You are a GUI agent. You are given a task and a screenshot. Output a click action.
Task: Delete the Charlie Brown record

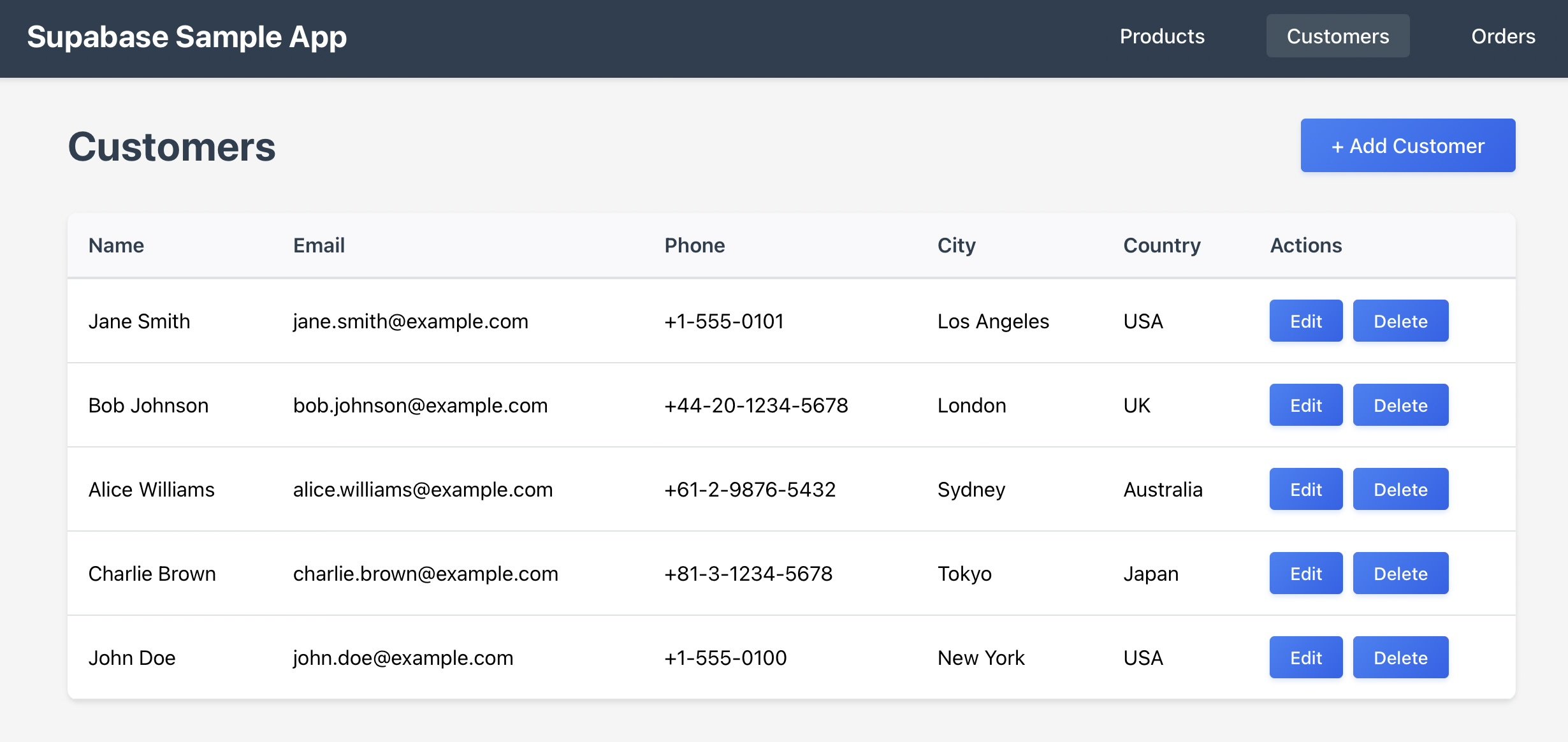[x=1400, y=574]
